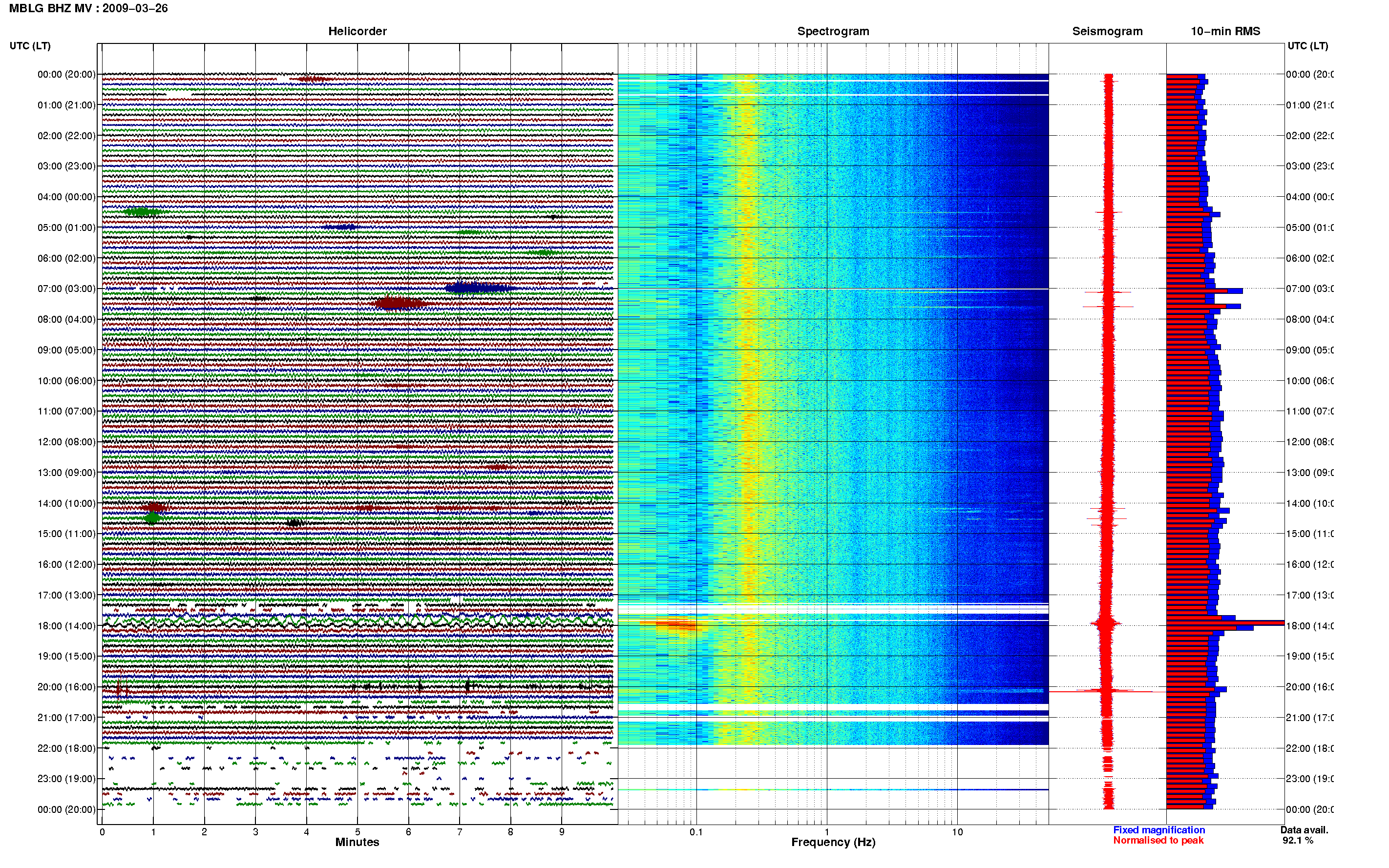Click the "10" tick on the Frequency axis
This screenshot has width=1389, height=868.
[957, 832]
